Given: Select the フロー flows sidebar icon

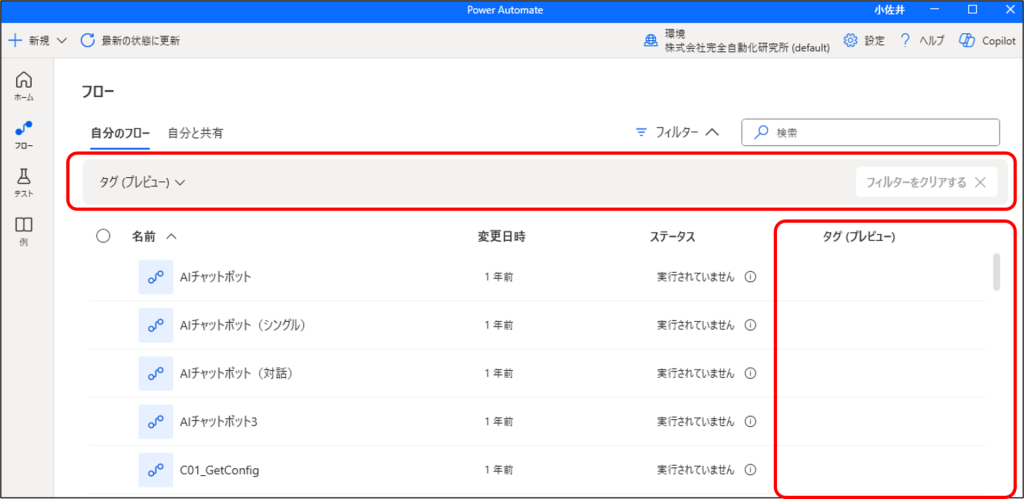Looking at the screenshot, I should click(x=24, y=129).
